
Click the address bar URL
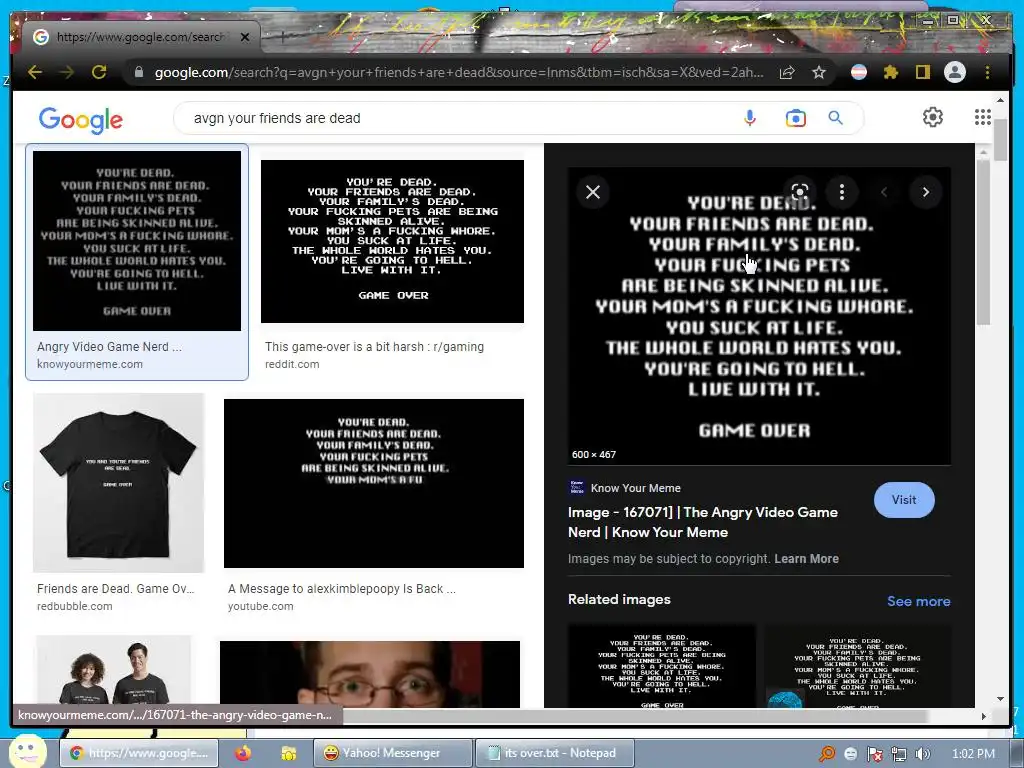point(458,72)
